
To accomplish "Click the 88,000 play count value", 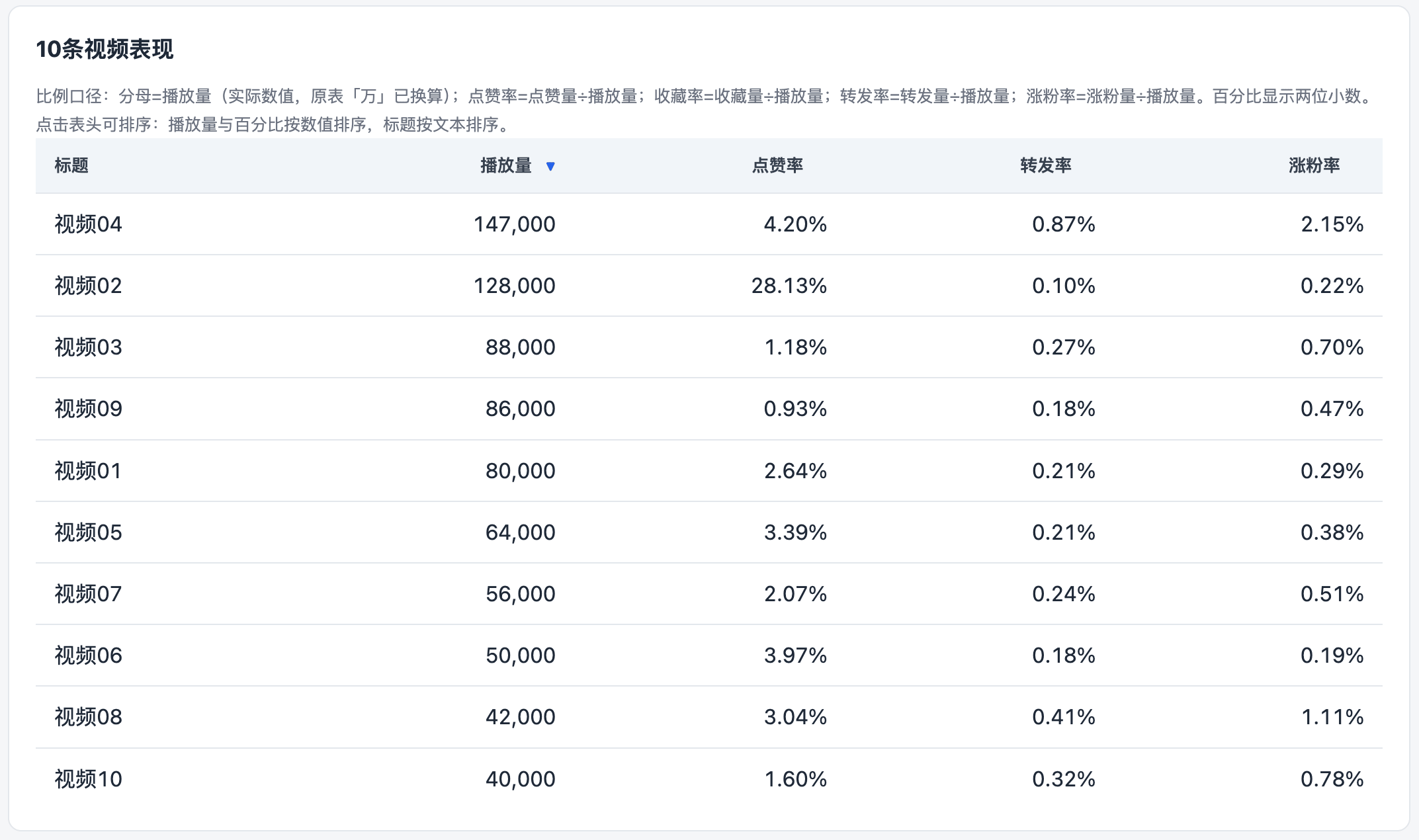I will pyautogui.click(x=521, y=347).
